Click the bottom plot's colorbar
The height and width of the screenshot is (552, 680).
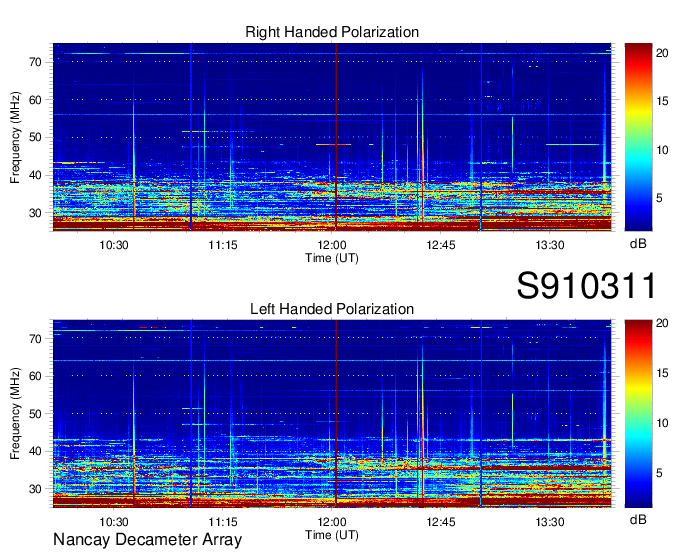(638, 414)
